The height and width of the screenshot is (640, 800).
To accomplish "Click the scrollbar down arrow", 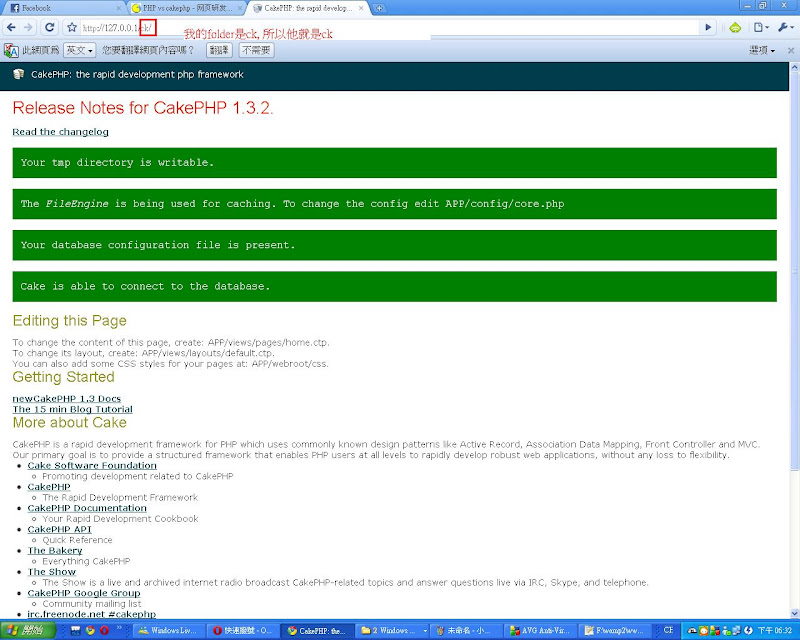I will (x=794, y=613).
